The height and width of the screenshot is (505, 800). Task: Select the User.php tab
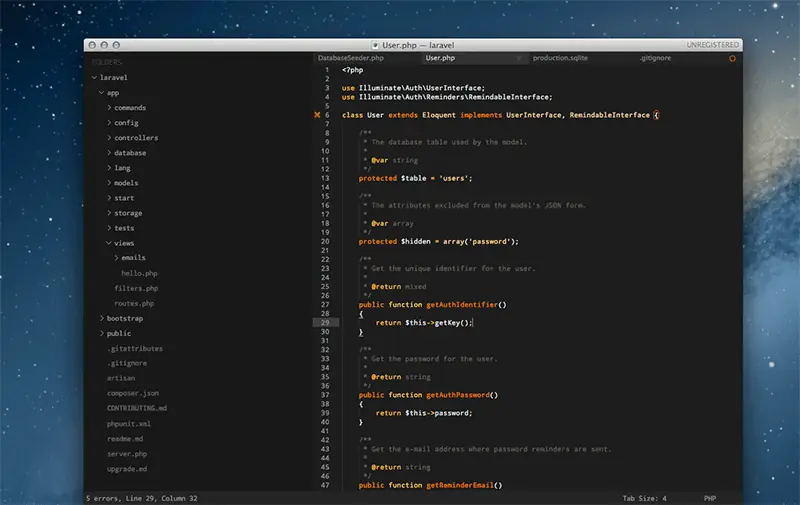440,58
